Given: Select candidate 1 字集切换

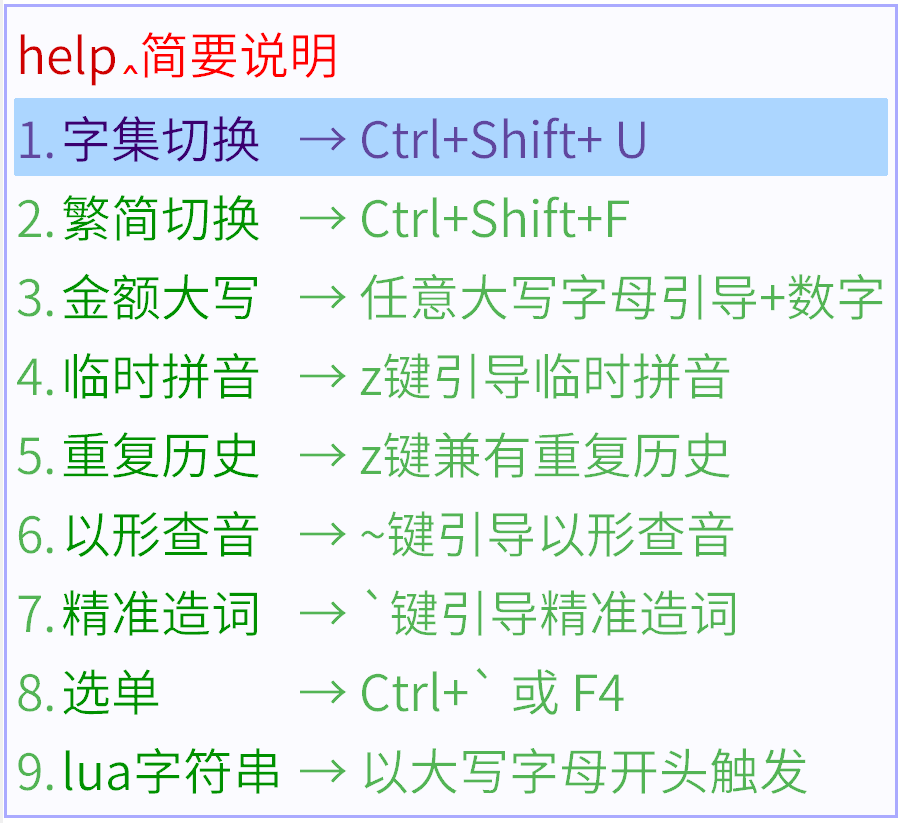Looking at the screenshot, I should (160, 139).
